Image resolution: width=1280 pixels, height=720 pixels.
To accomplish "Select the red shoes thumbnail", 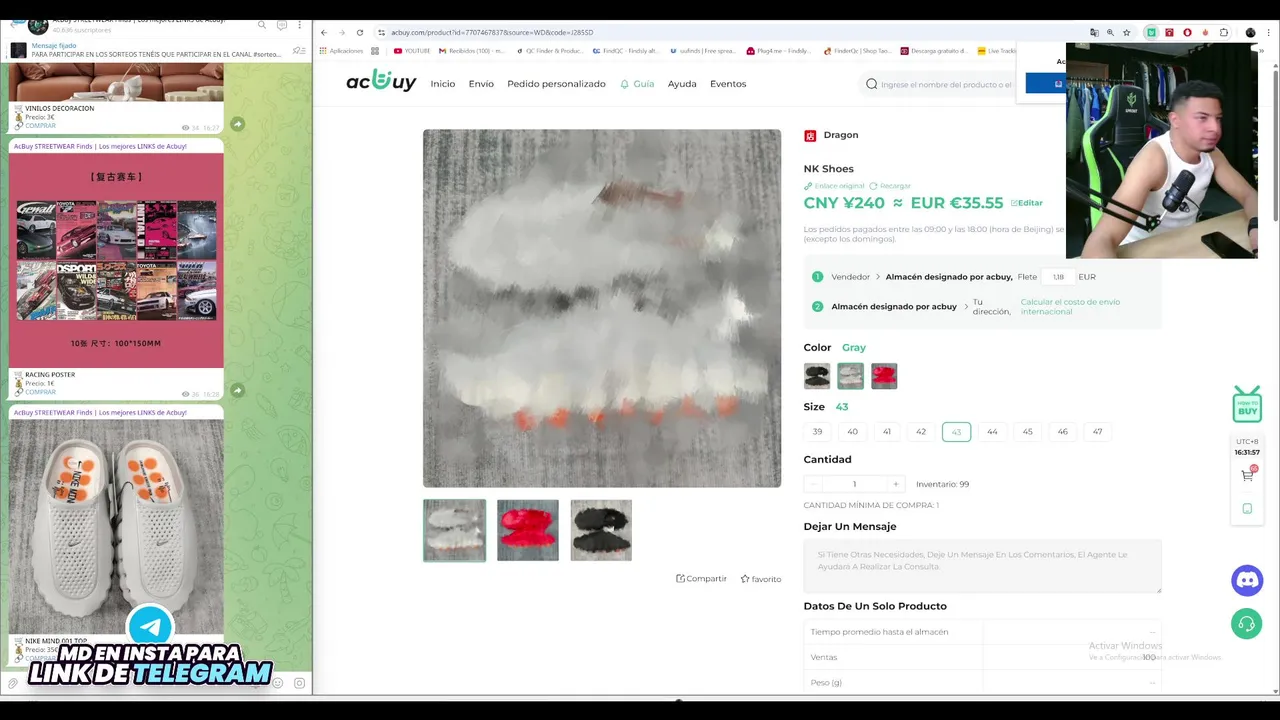I will click(528, 530).
